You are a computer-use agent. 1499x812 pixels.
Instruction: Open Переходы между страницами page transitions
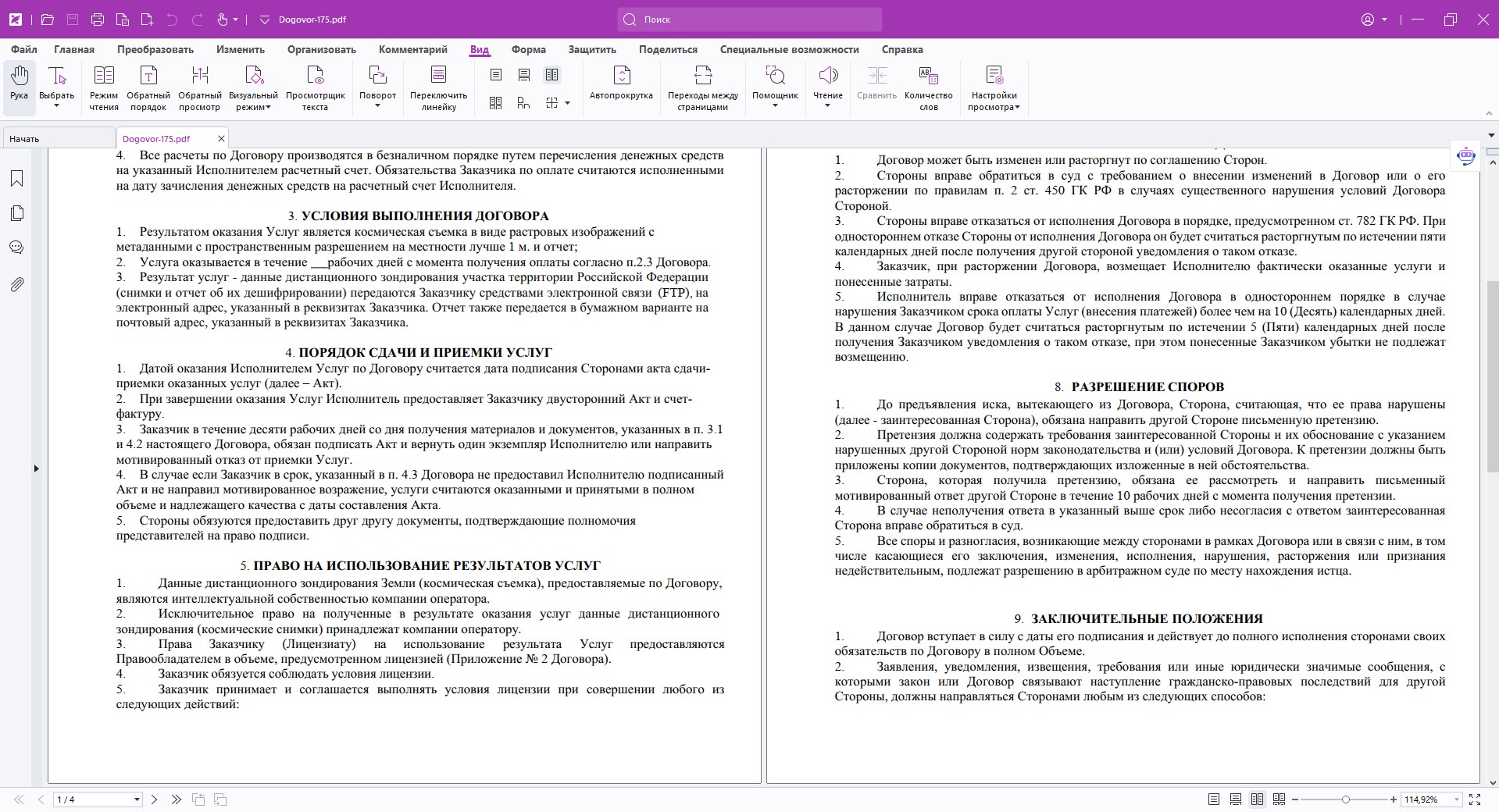[703, 88]
